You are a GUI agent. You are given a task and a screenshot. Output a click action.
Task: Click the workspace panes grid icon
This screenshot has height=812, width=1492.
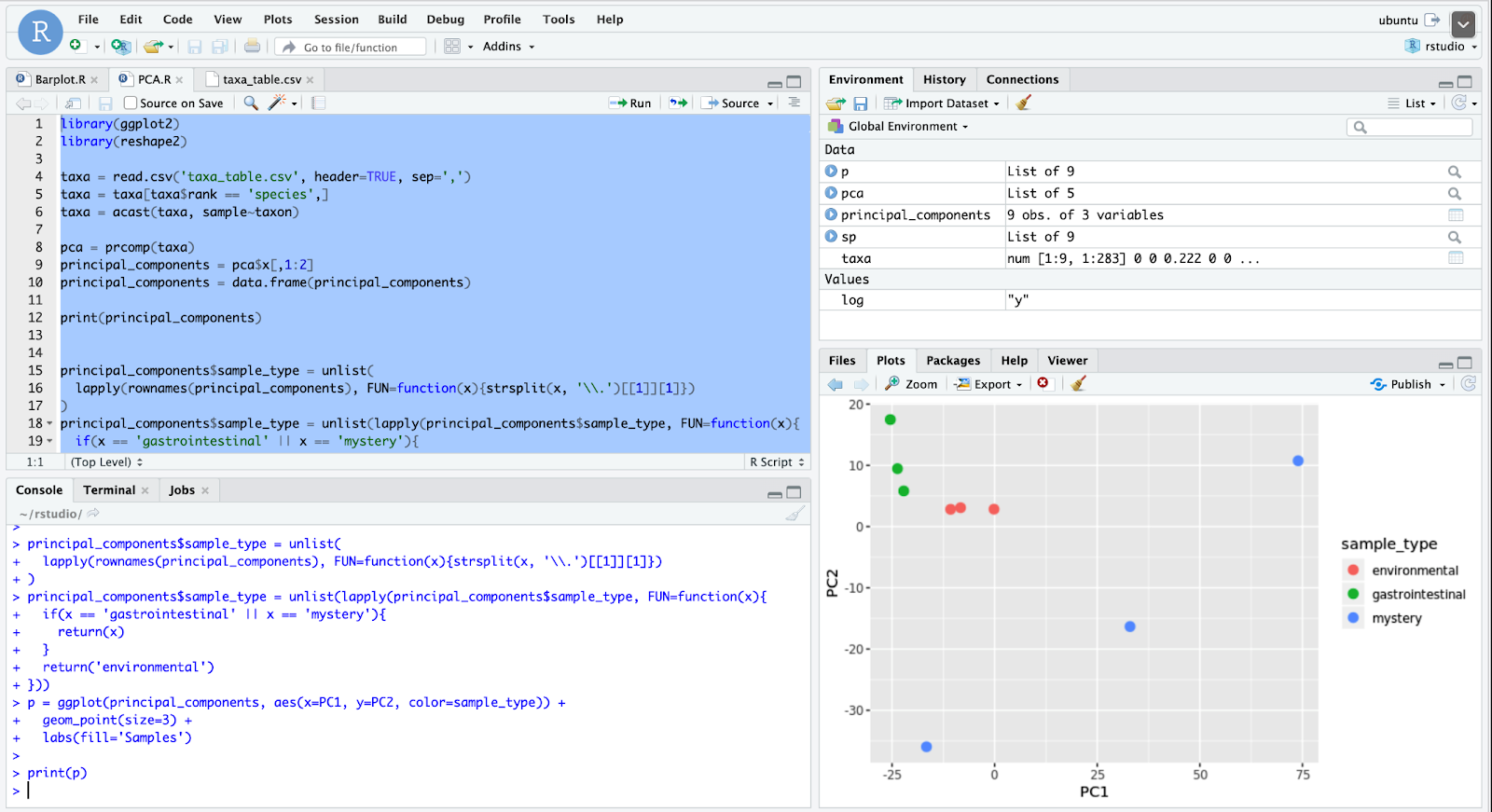tap(452, 46)
